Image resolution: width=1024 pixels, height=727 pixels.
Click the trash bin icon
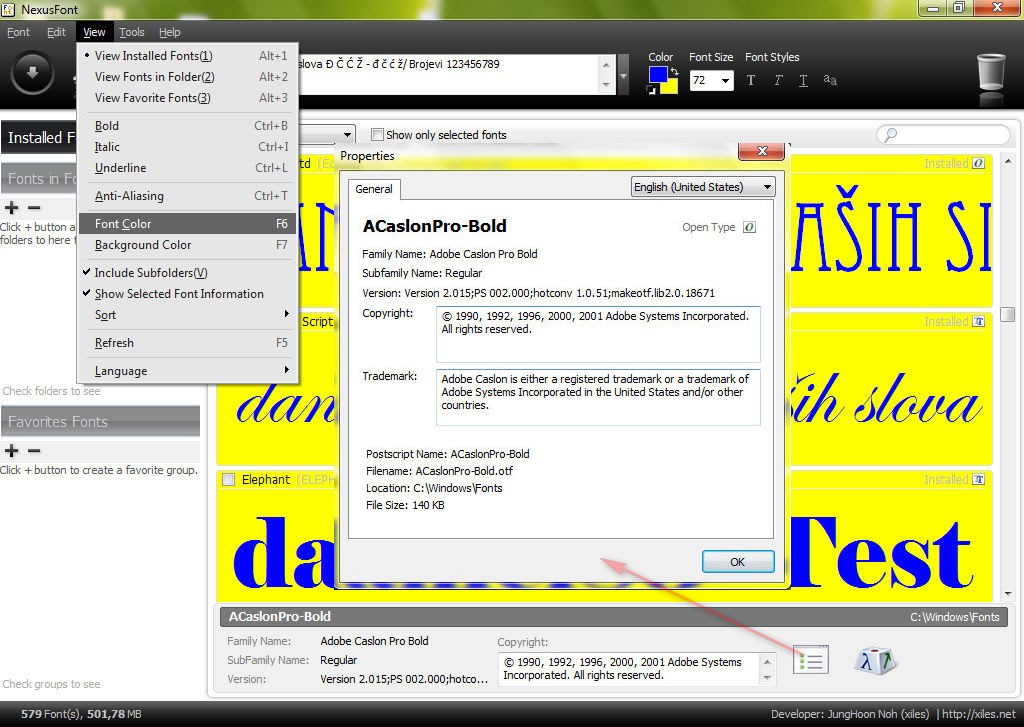pyautogui.click(x=991, y=73)
